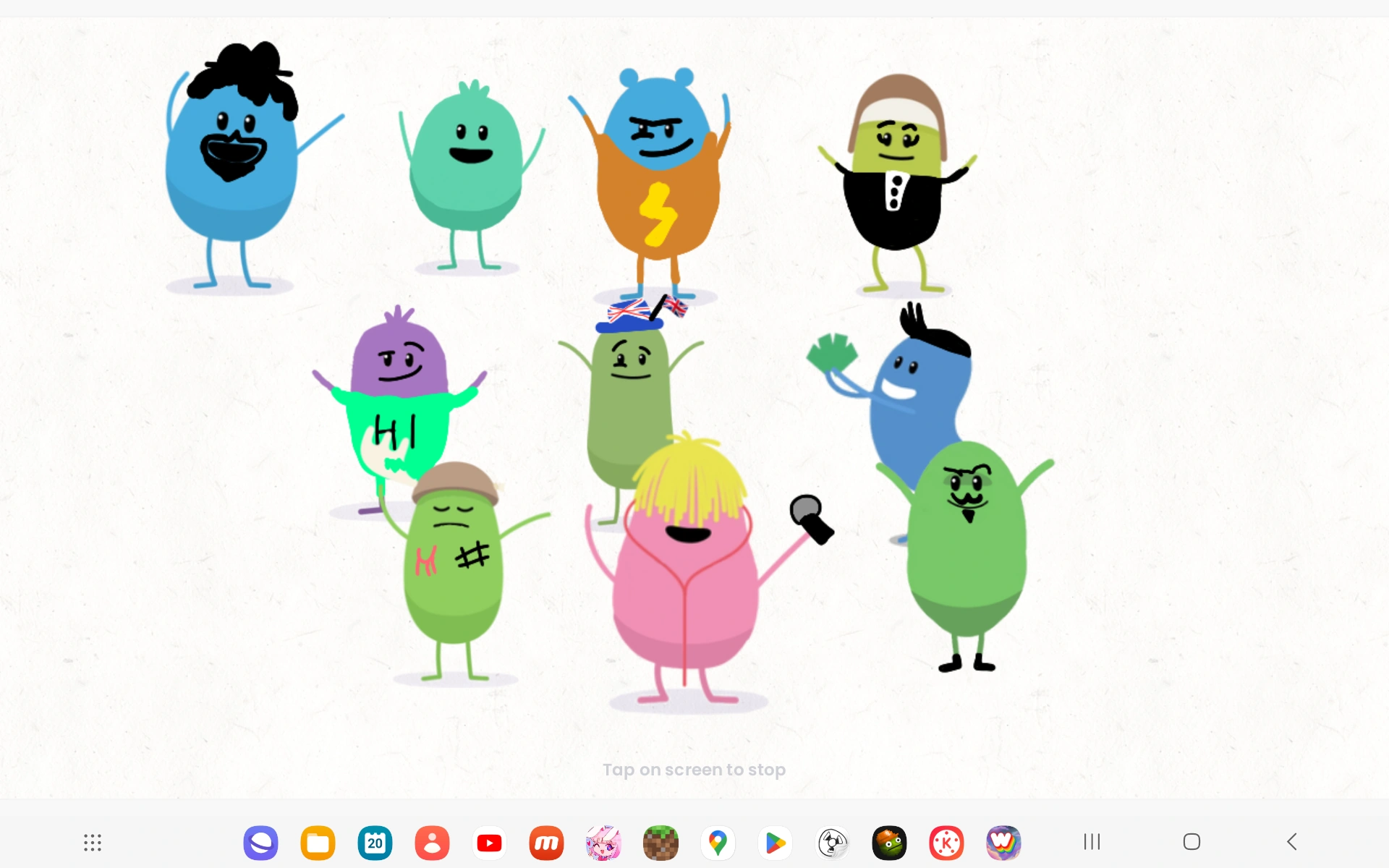Launch YouTube from the taskbar
Viewport: 1389px width, 868px height.
click(489, 842)
